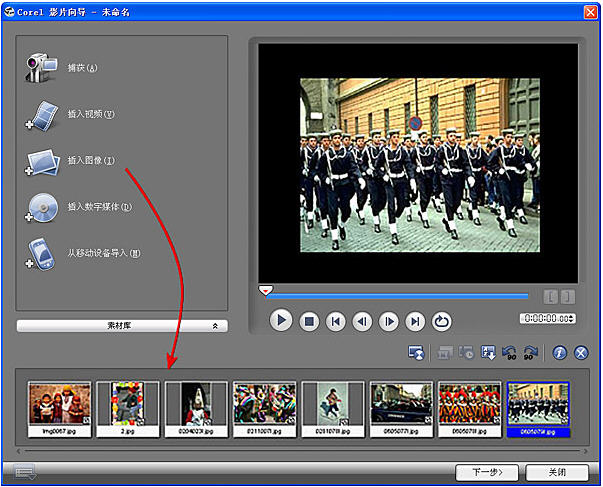Set the mark-out bracket button

click(568, 297)
